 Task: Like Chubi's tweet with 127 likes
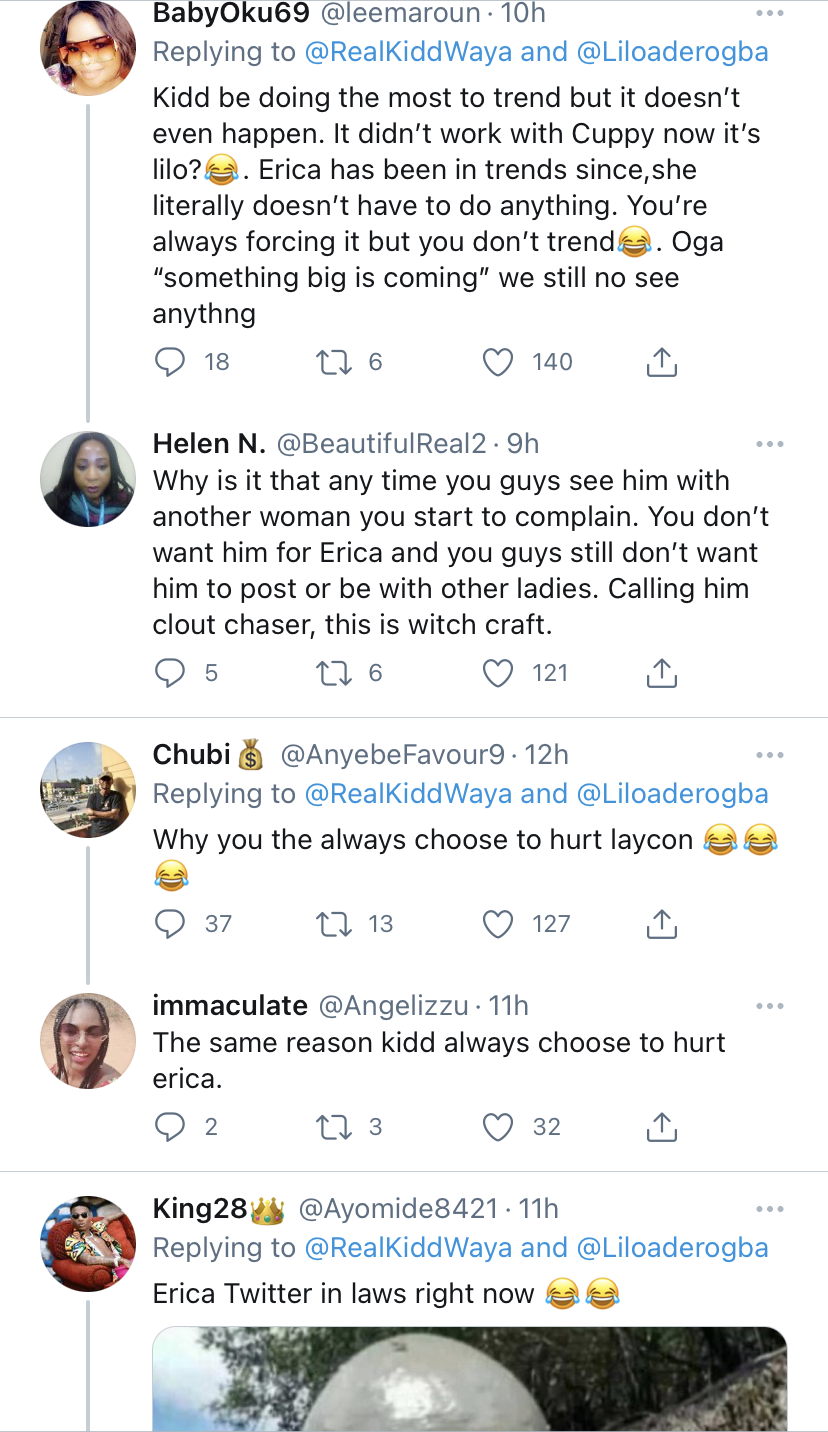pos(498,924)
